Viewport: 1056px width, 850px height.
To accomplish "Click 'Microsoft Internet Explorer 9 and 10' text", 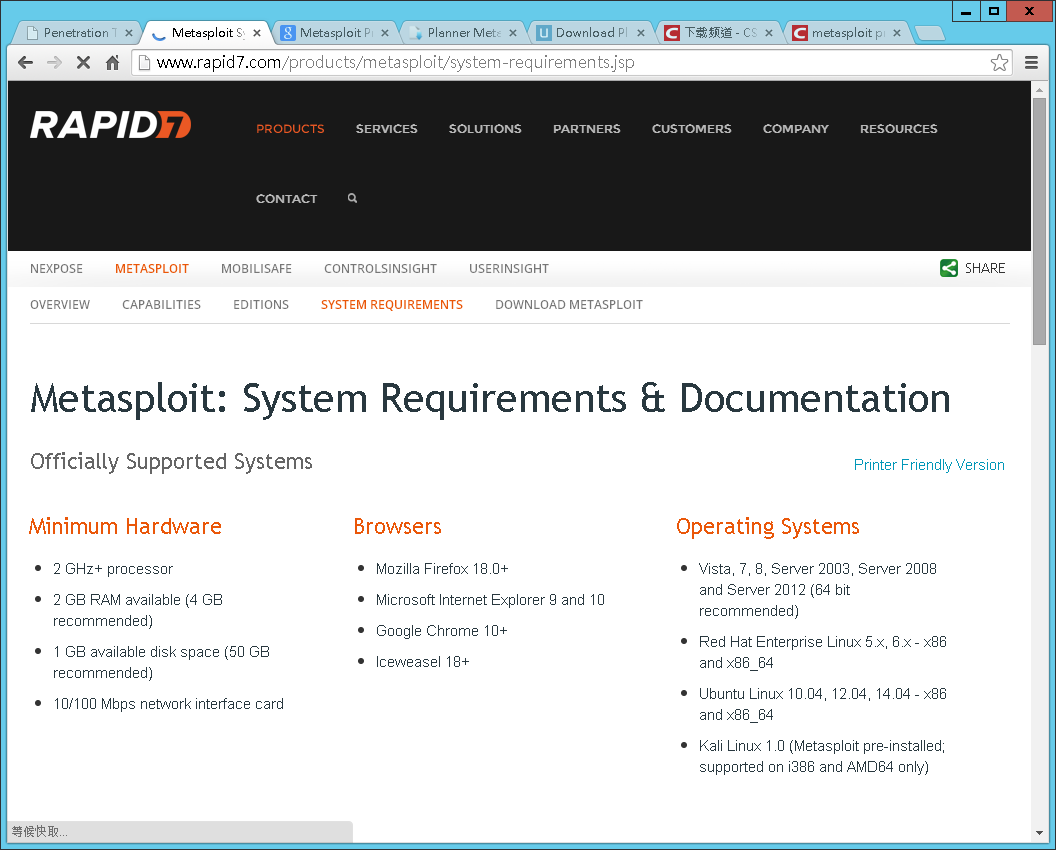I will tap(490, 600).
